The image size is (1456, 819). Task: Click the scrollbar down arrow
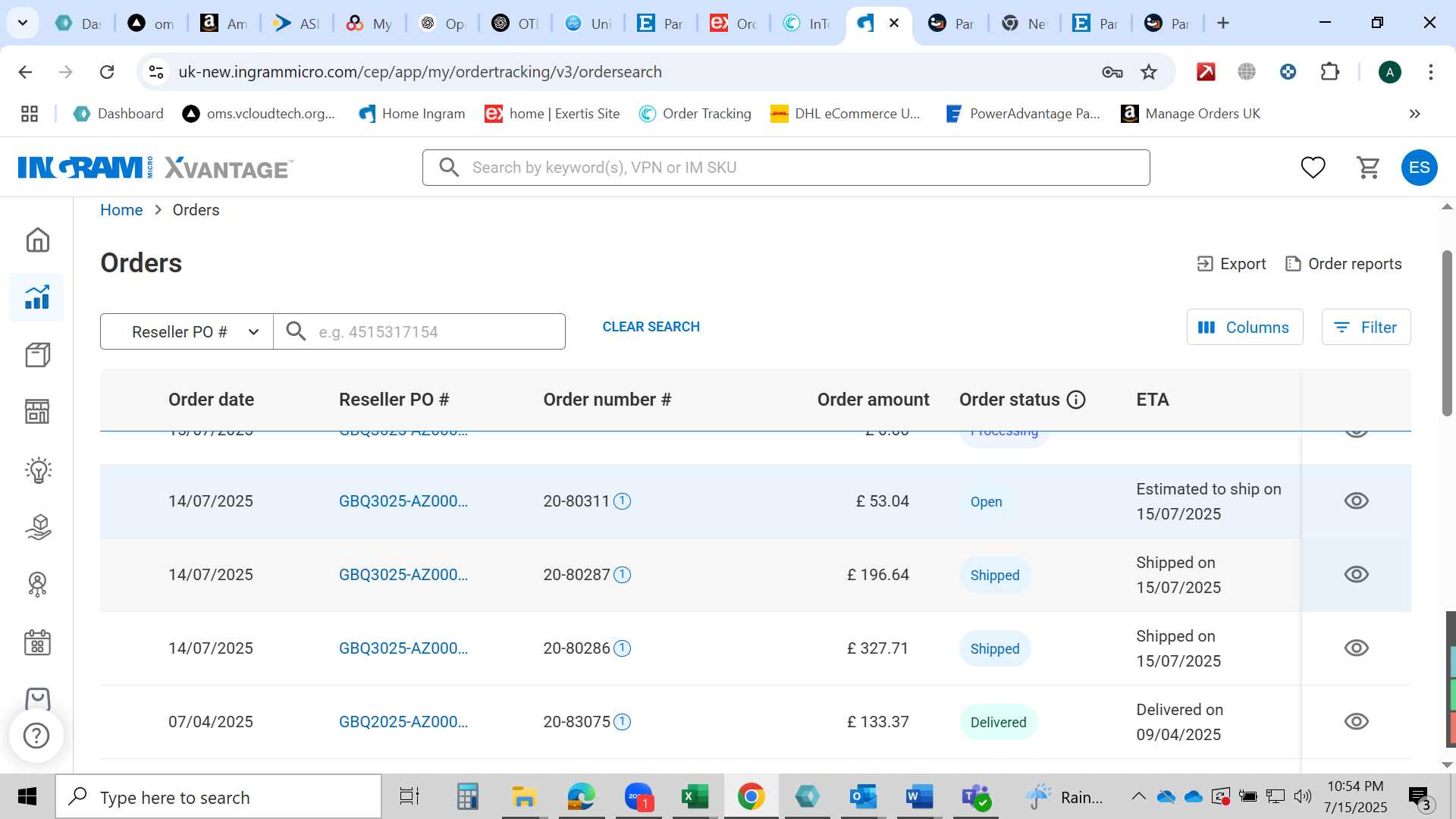point(1447,765)
